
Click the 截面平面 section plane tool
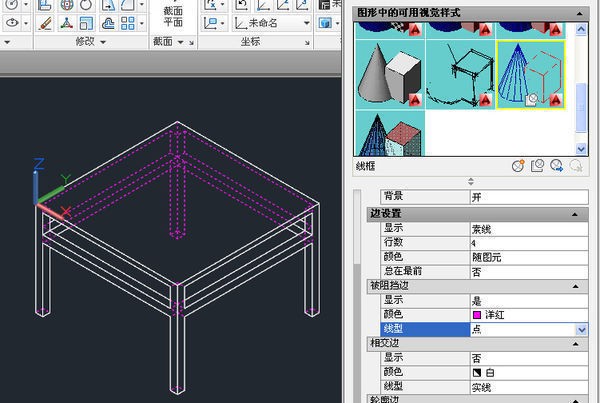tap(172, 16)
